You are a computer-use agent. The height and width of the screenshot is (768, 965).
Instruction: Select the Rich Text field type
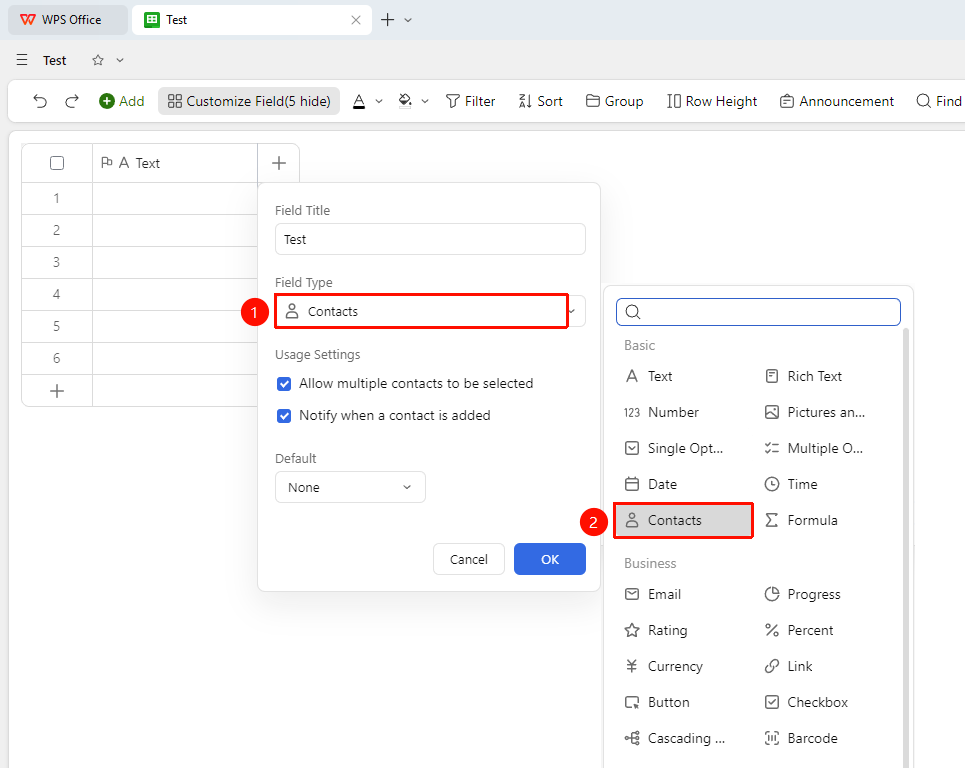(x=803, y=377)
